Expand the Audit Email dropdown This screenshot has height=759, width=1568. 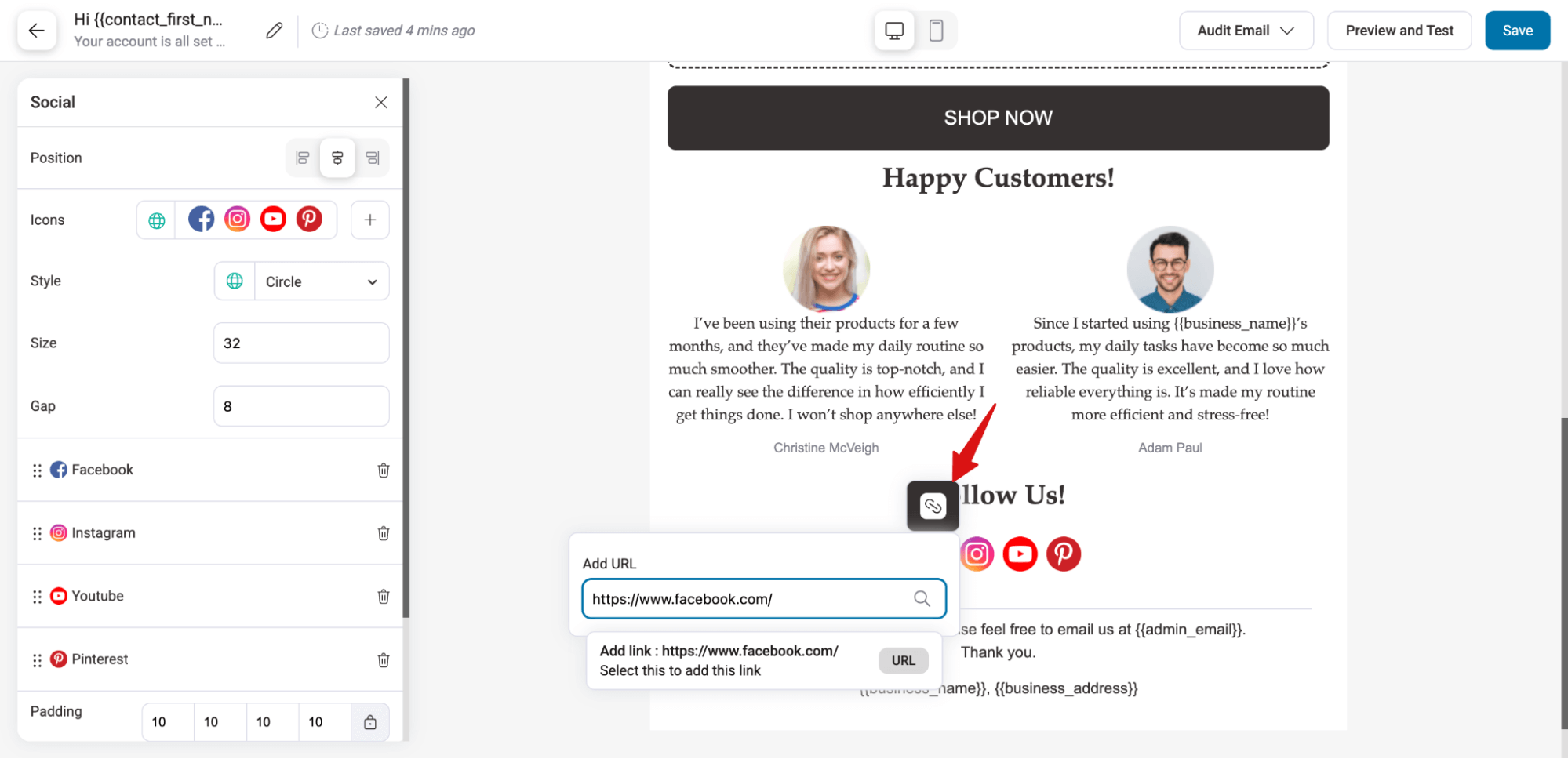1246,30
